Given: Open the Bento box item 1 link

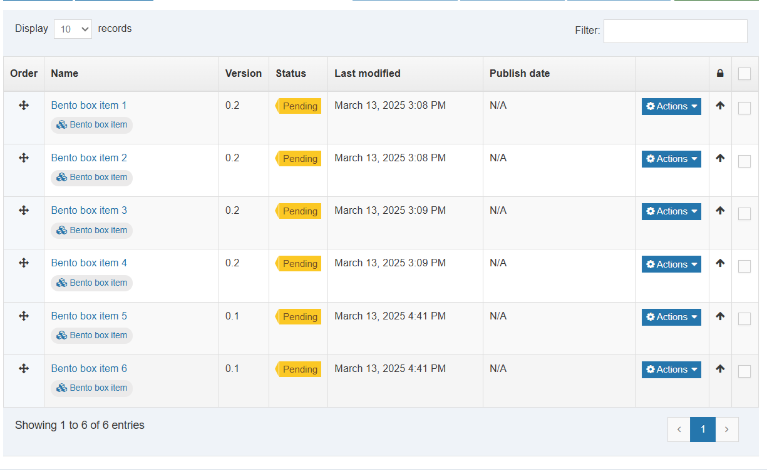Looking at the screenshot, I should click(x=89, y=105).
